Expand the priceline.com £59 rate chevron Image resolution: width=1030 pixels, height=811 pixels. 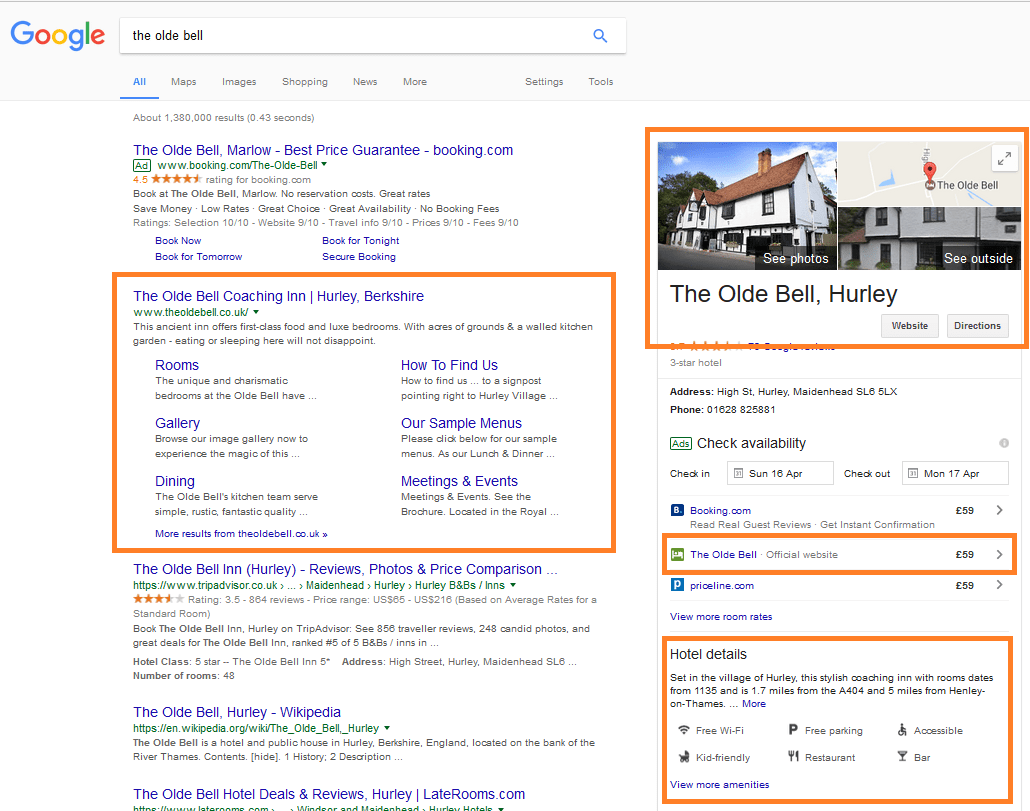tap(999, 584)
